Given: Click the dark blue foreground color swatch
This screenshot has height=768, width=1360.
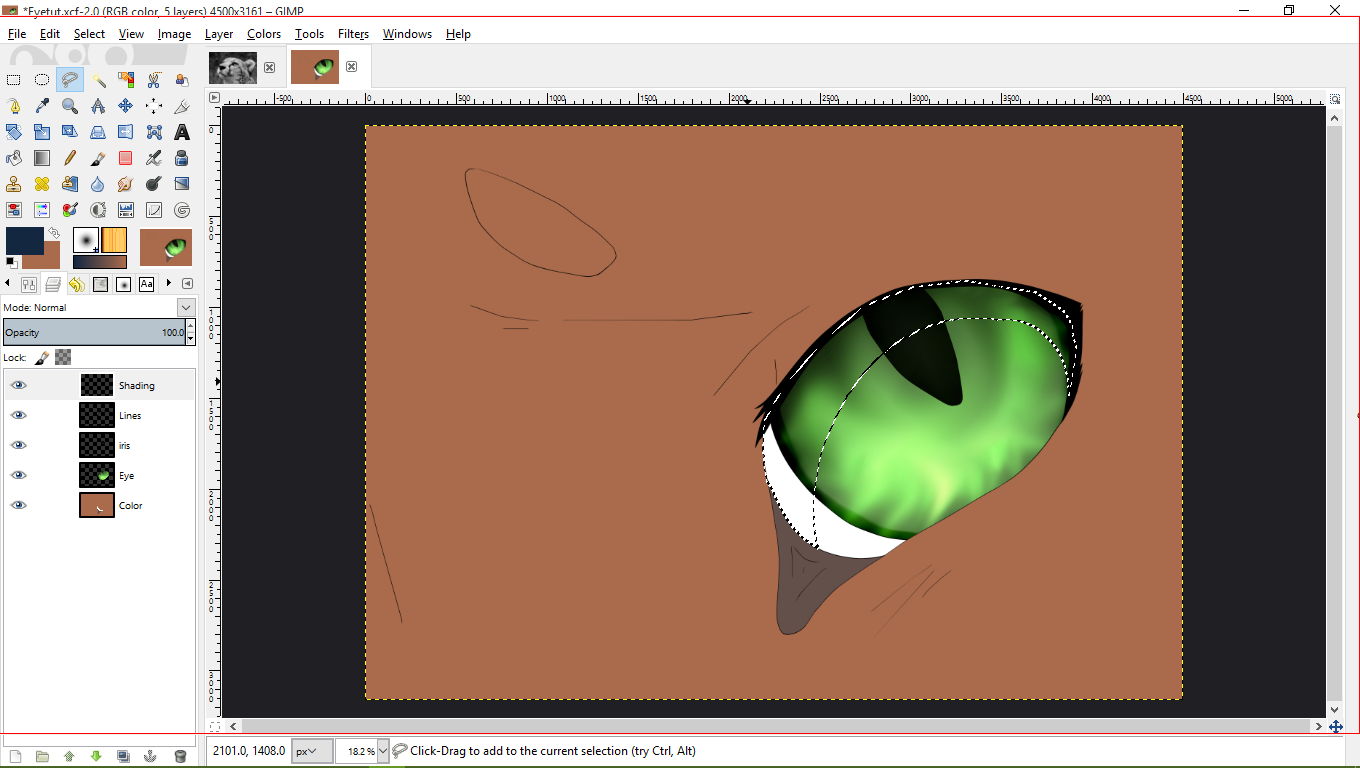Looking at the screenshot, I should [x=24, y=239].
